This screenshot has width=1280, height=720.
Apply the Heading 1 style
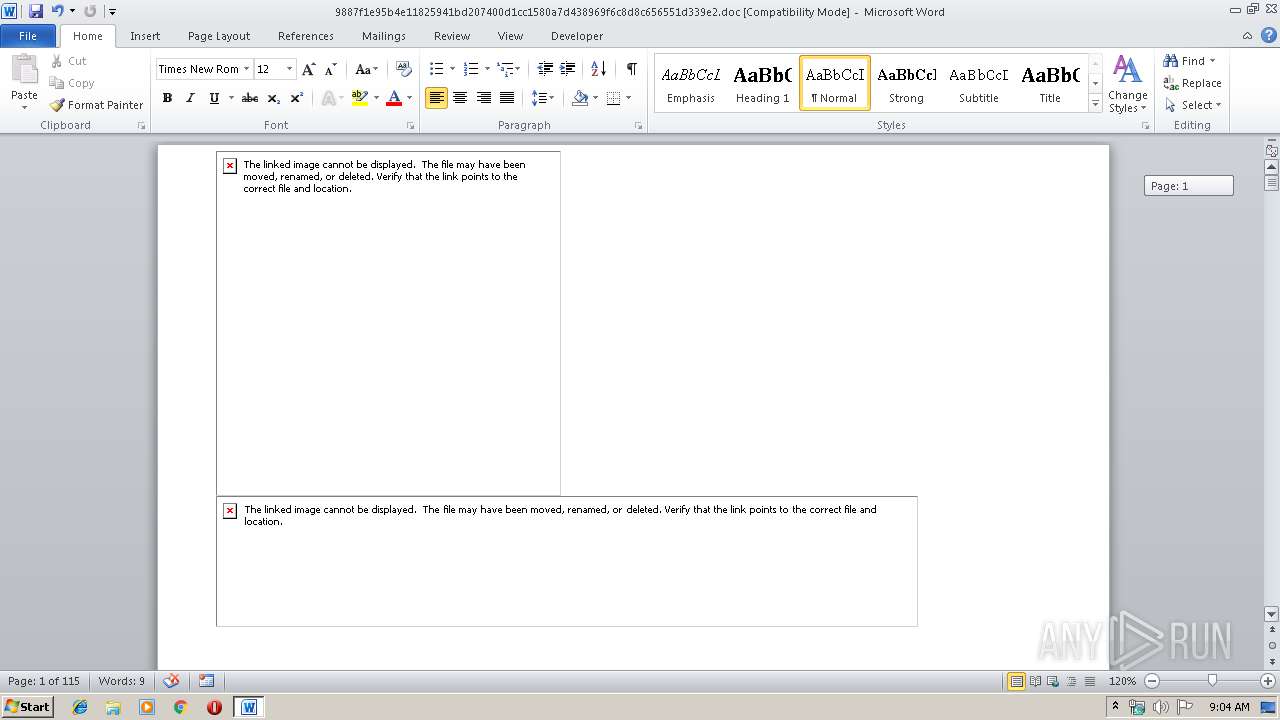(762, 83)
